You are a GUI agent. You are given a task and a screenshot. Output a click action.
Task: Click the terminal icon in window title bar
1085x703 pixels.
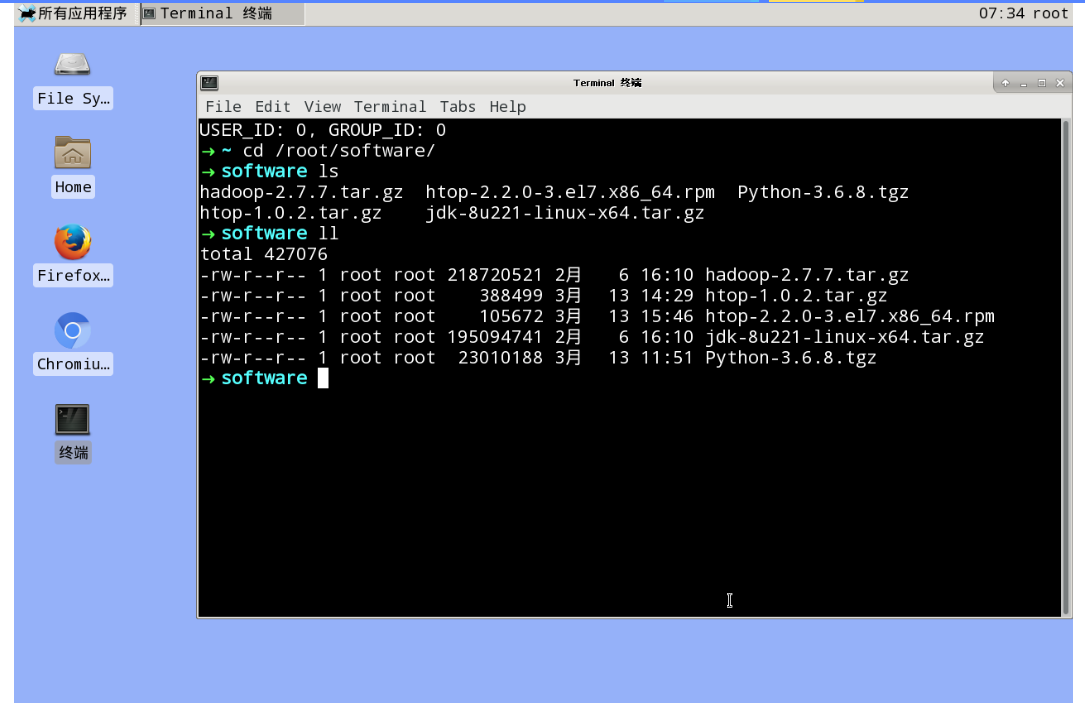[x=210, y=83]
